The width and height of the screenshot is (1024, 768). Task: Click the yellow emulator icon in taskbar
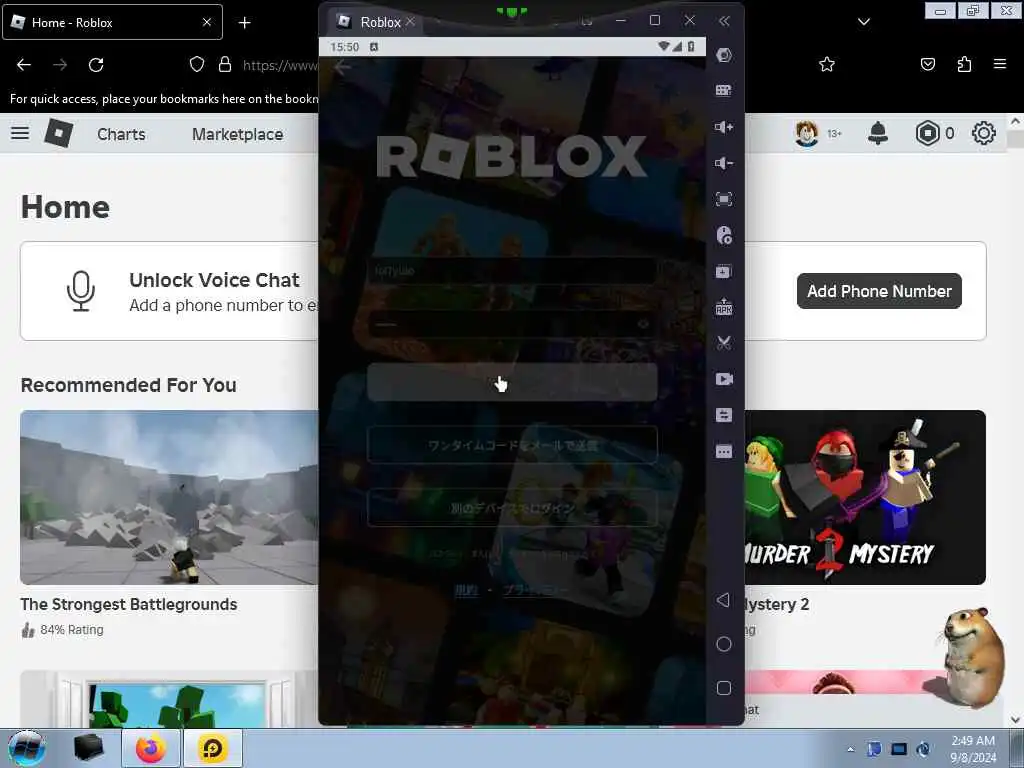(213, 748)
